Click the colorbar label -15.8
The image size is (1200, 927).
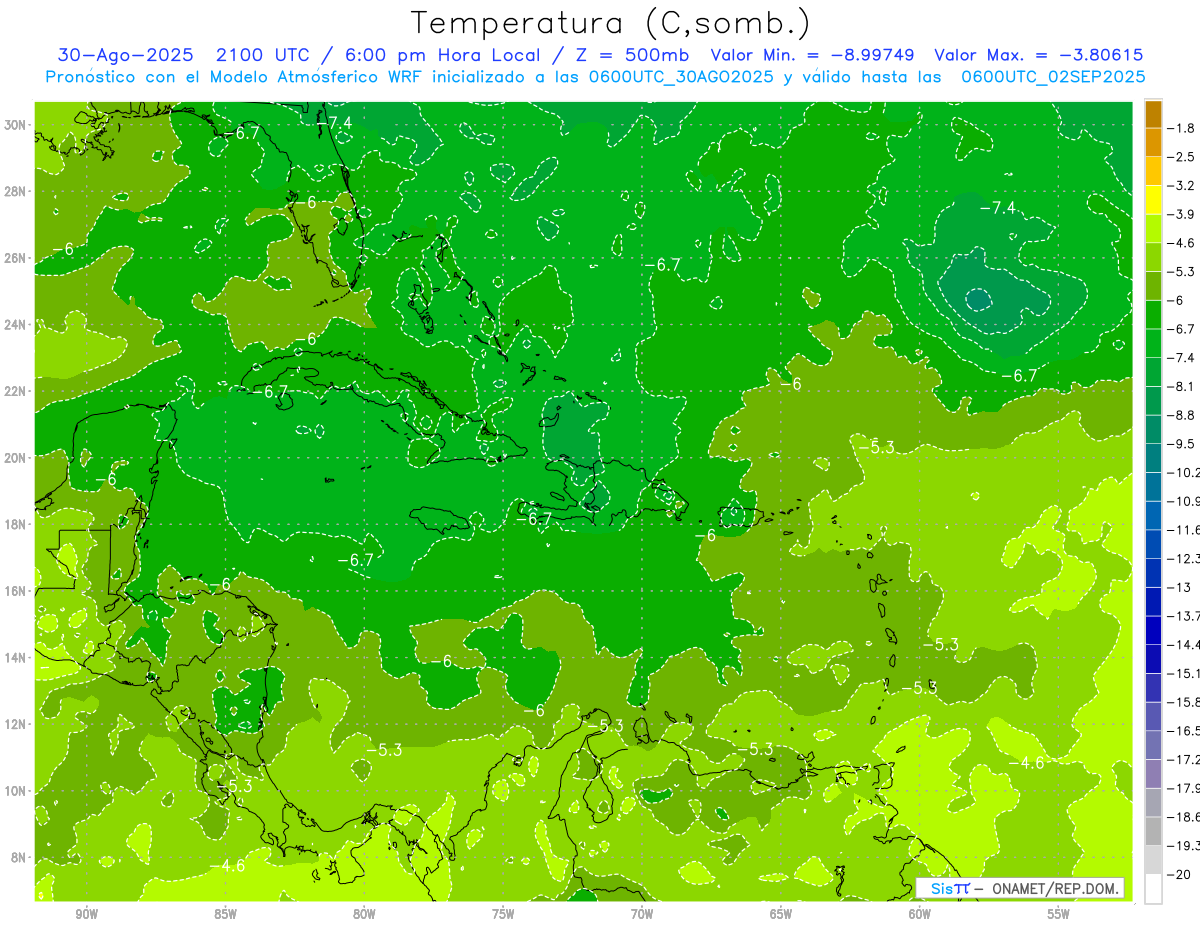[x=1184, y=702]
